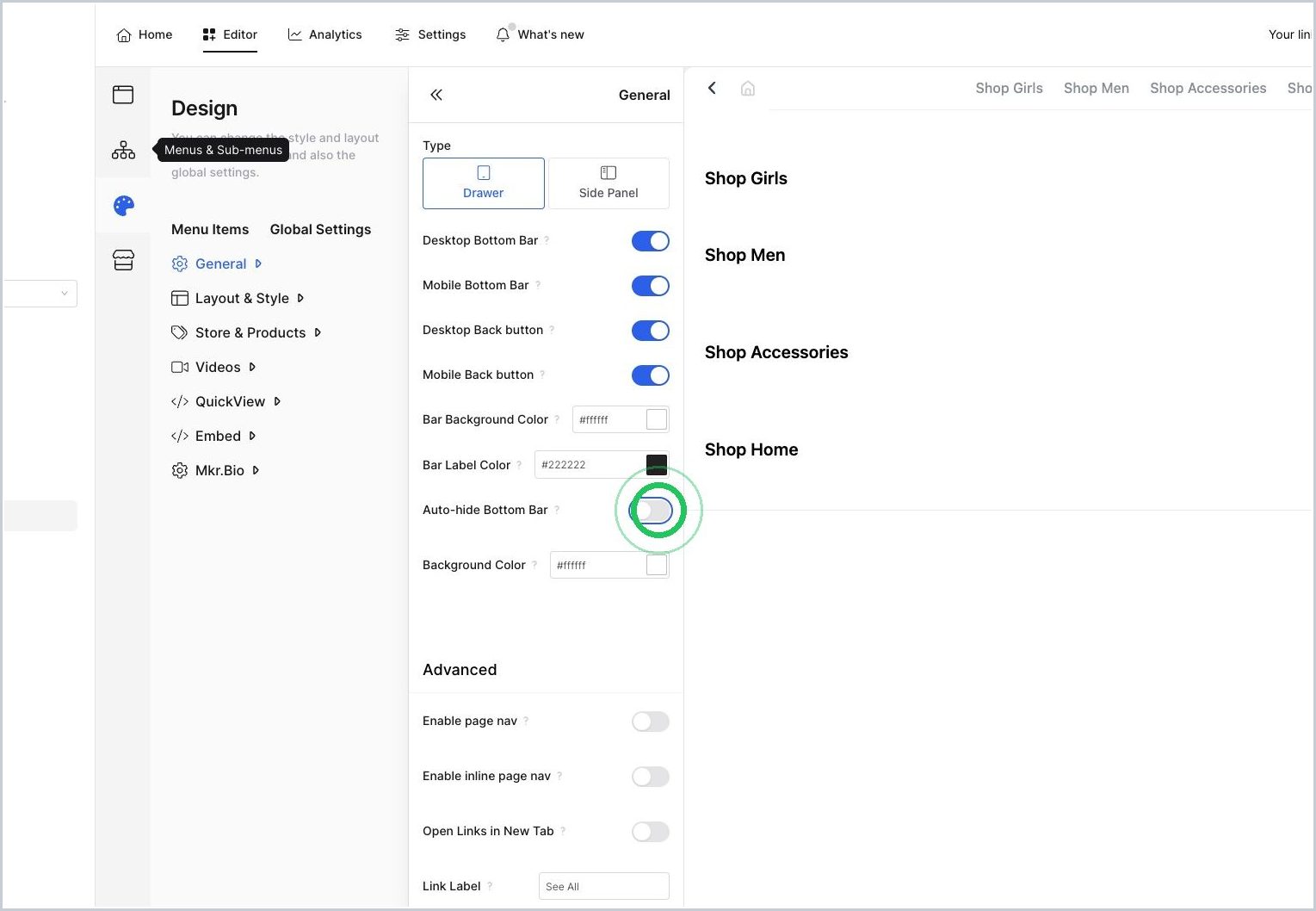Click the help icon beside Mobile Bottom Bar

538,285
